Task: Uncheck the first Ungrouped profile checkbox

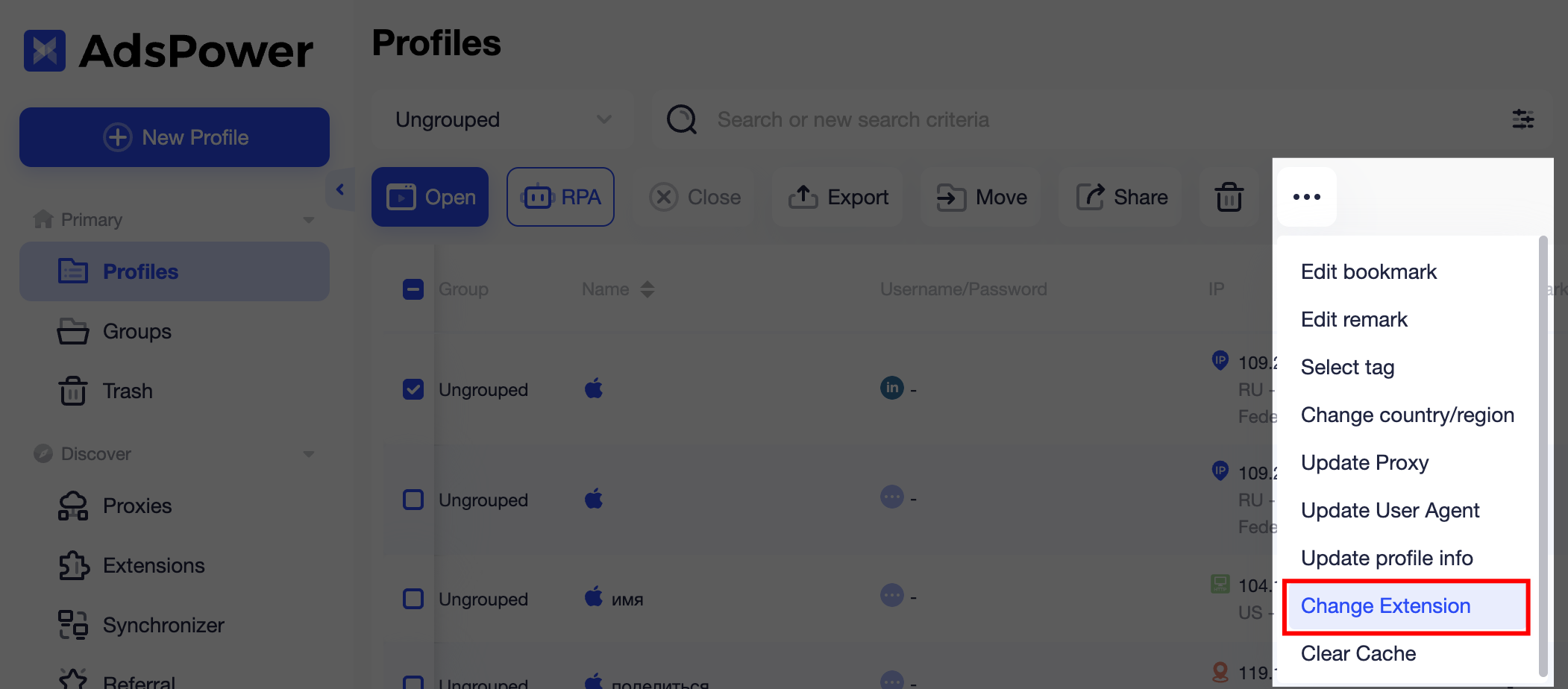Action: (413, 388)
